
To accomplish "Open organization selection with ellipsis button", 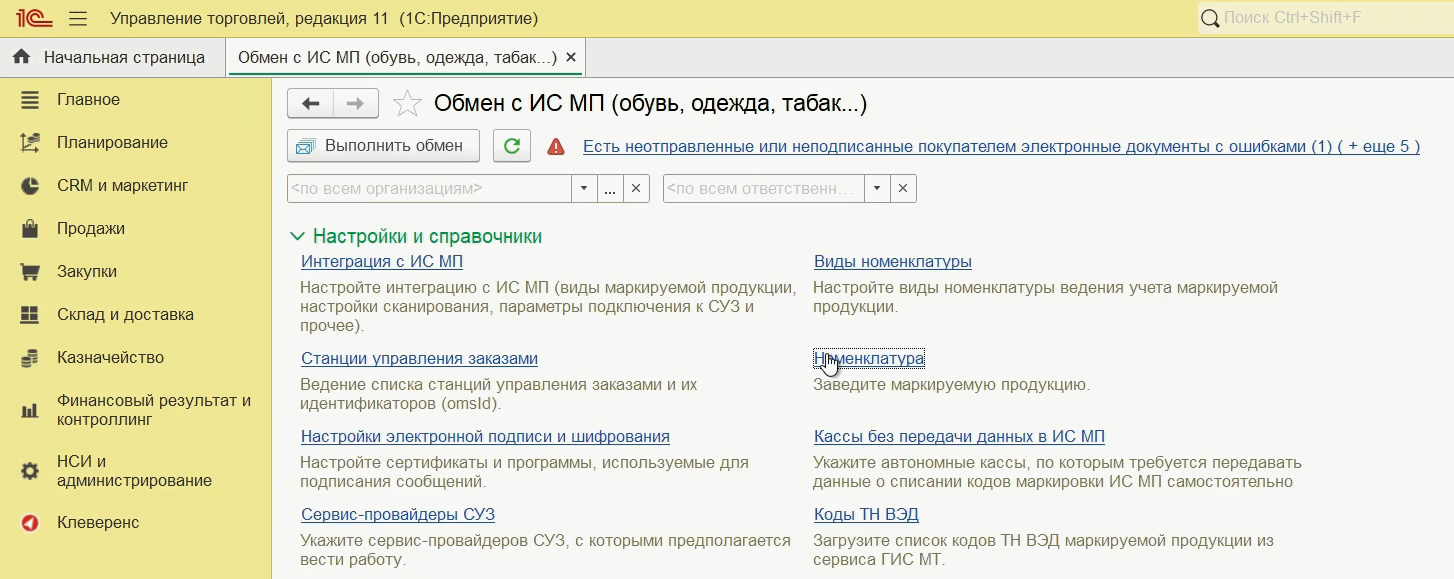I will click(x=611, y=188).
